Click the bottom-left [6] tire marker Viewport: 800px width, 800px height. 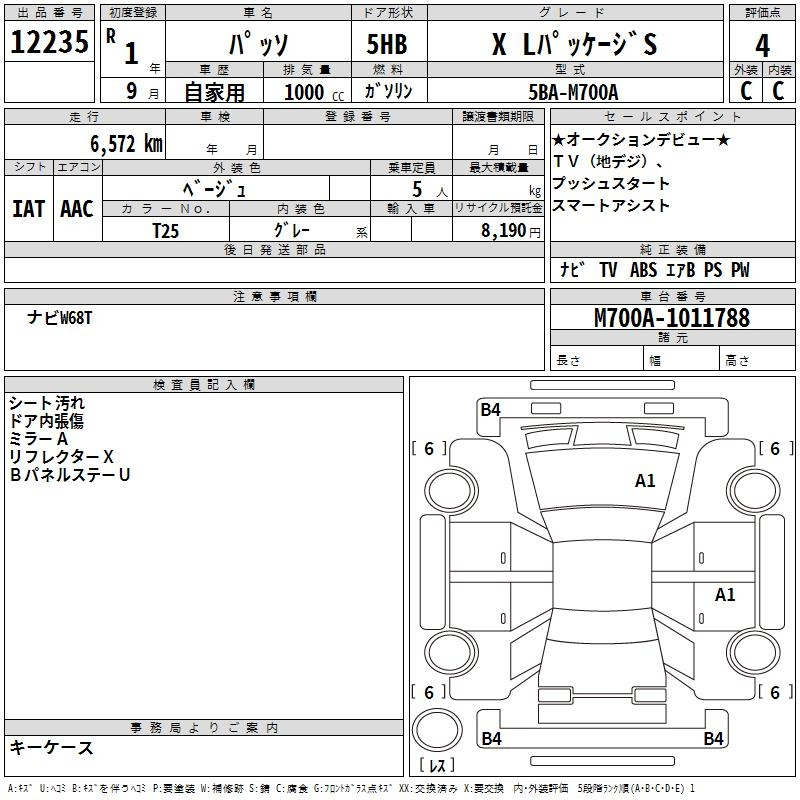coord(429,692)
